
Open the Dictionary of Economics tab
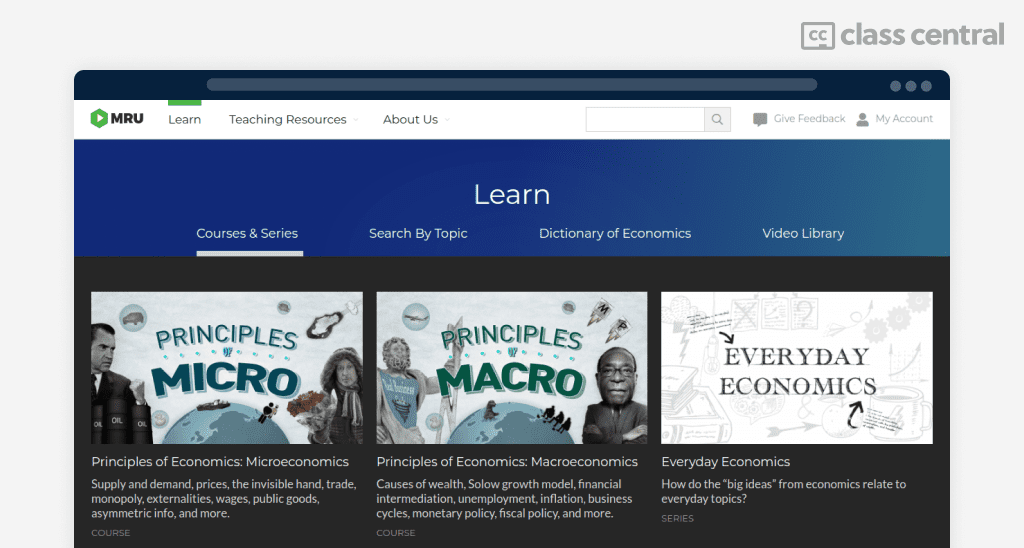pyautogui.click(x=615, y=234)
